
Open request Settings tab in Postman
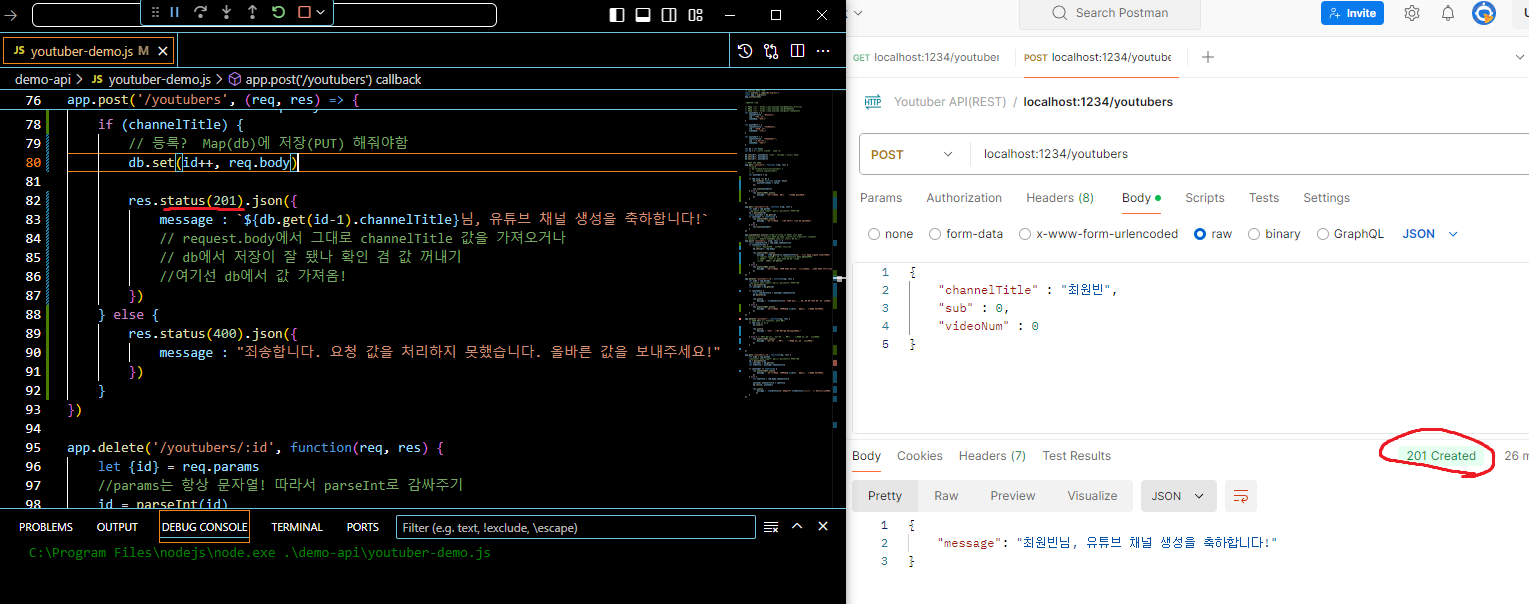[x=1327, y=198]
